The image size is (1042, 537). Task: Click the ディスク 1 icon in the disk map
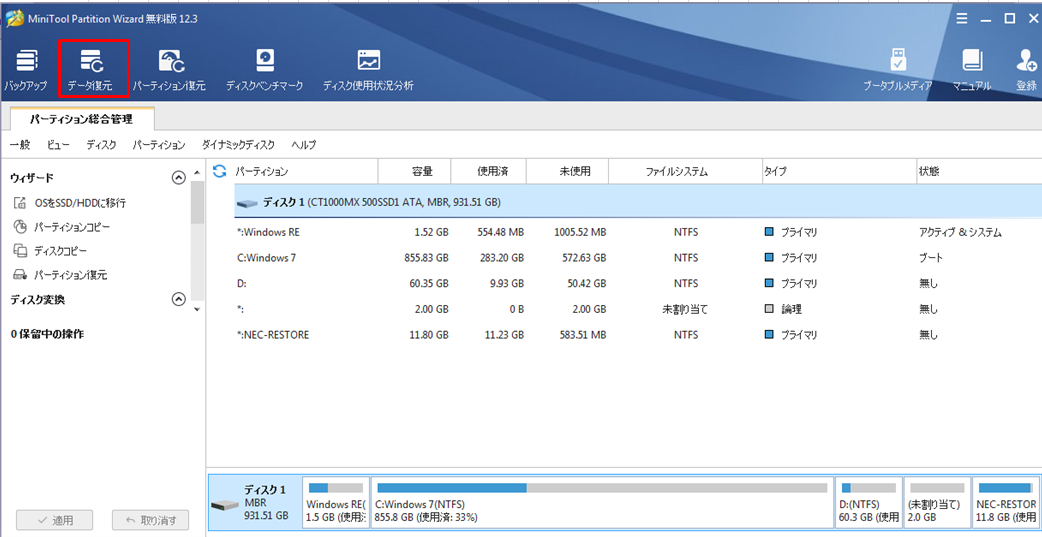(x=225, y=505)
